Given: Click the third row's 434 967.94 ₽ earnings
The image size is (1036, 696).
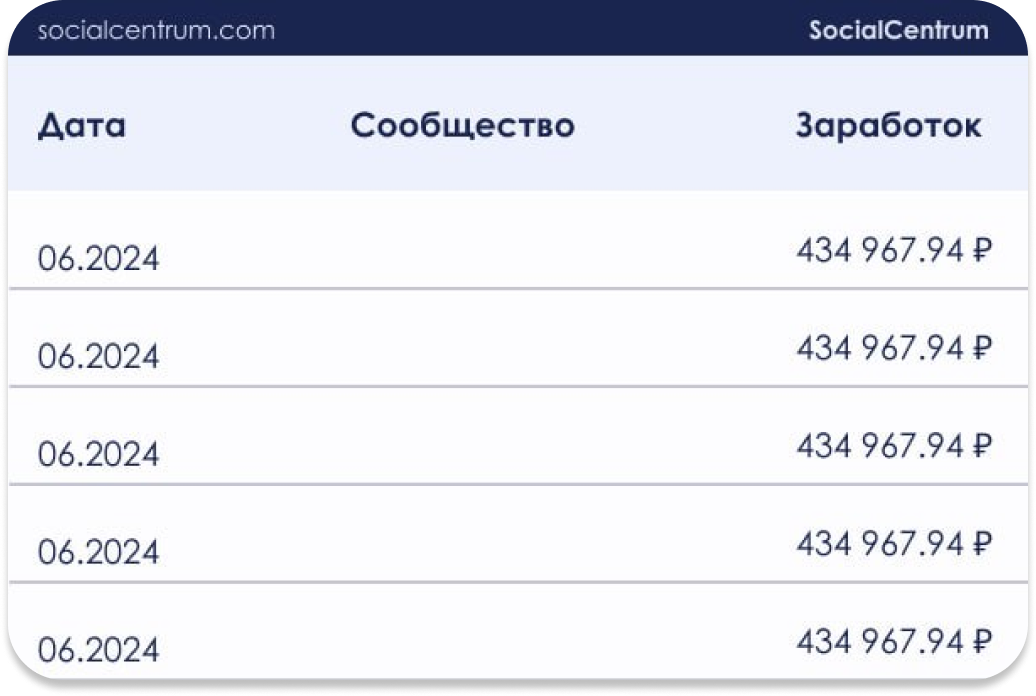Looking at the screenshot, I should 893,446.
